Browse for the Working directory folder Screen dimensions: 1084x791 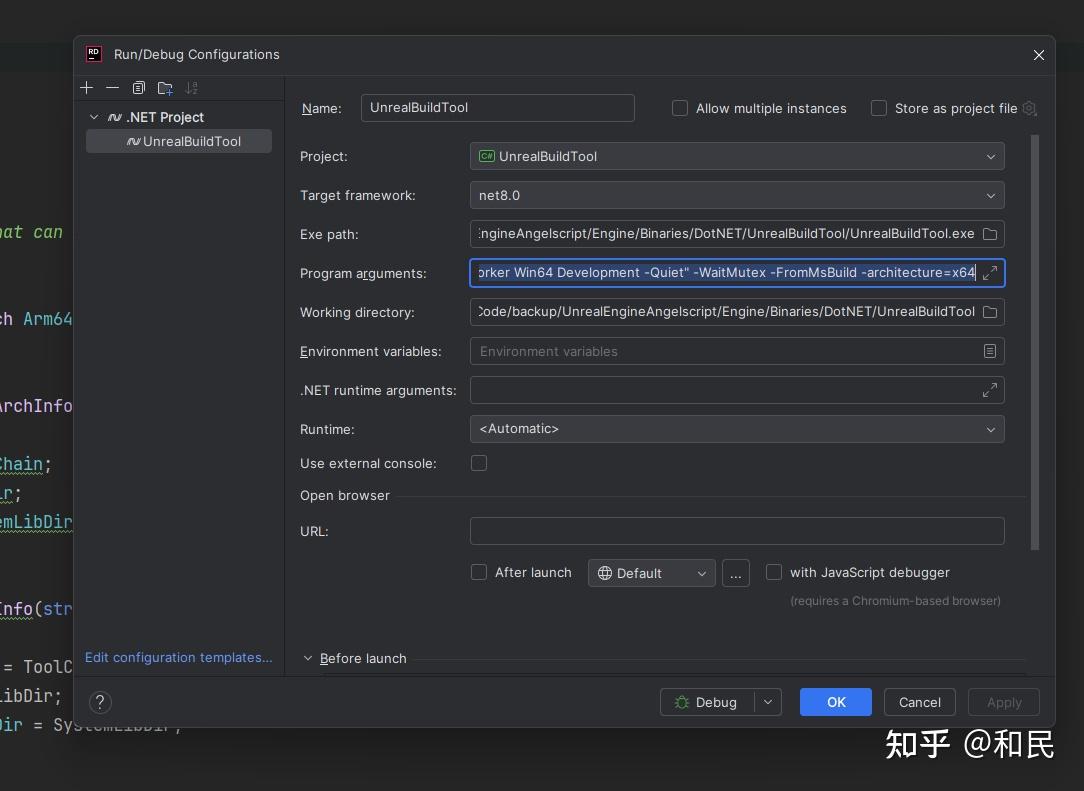pyautogui.click(x=990, y=312)
